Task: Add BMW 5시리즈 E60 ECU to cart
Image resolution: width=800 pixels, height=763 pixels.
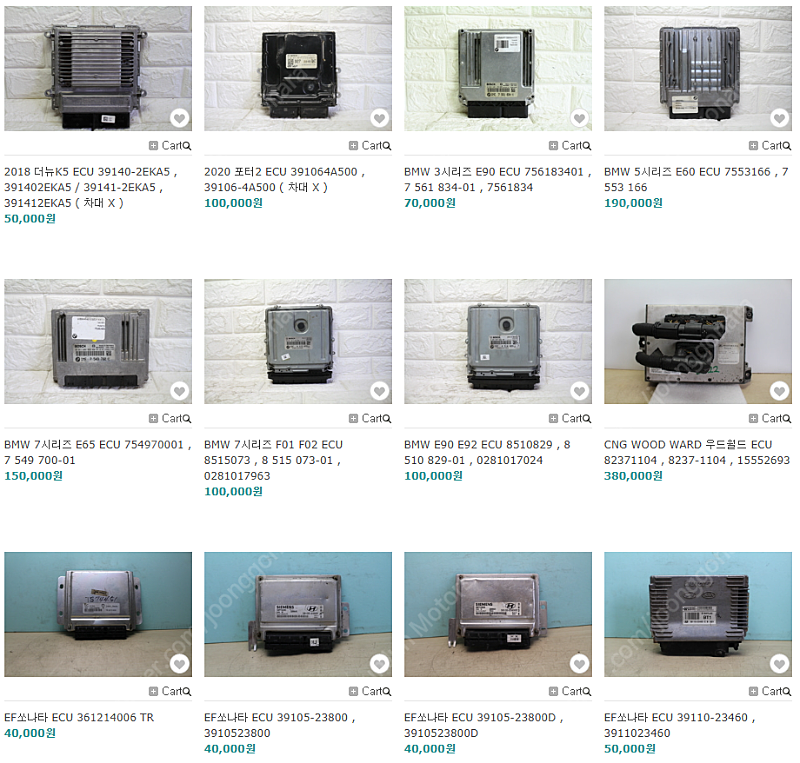Action: tap(766, 146)
